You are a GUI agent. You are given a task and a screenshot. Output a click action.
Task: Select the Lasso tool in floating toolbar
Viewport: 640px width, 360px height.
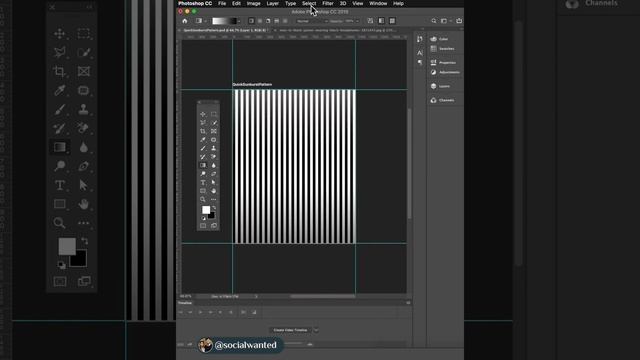203,123
